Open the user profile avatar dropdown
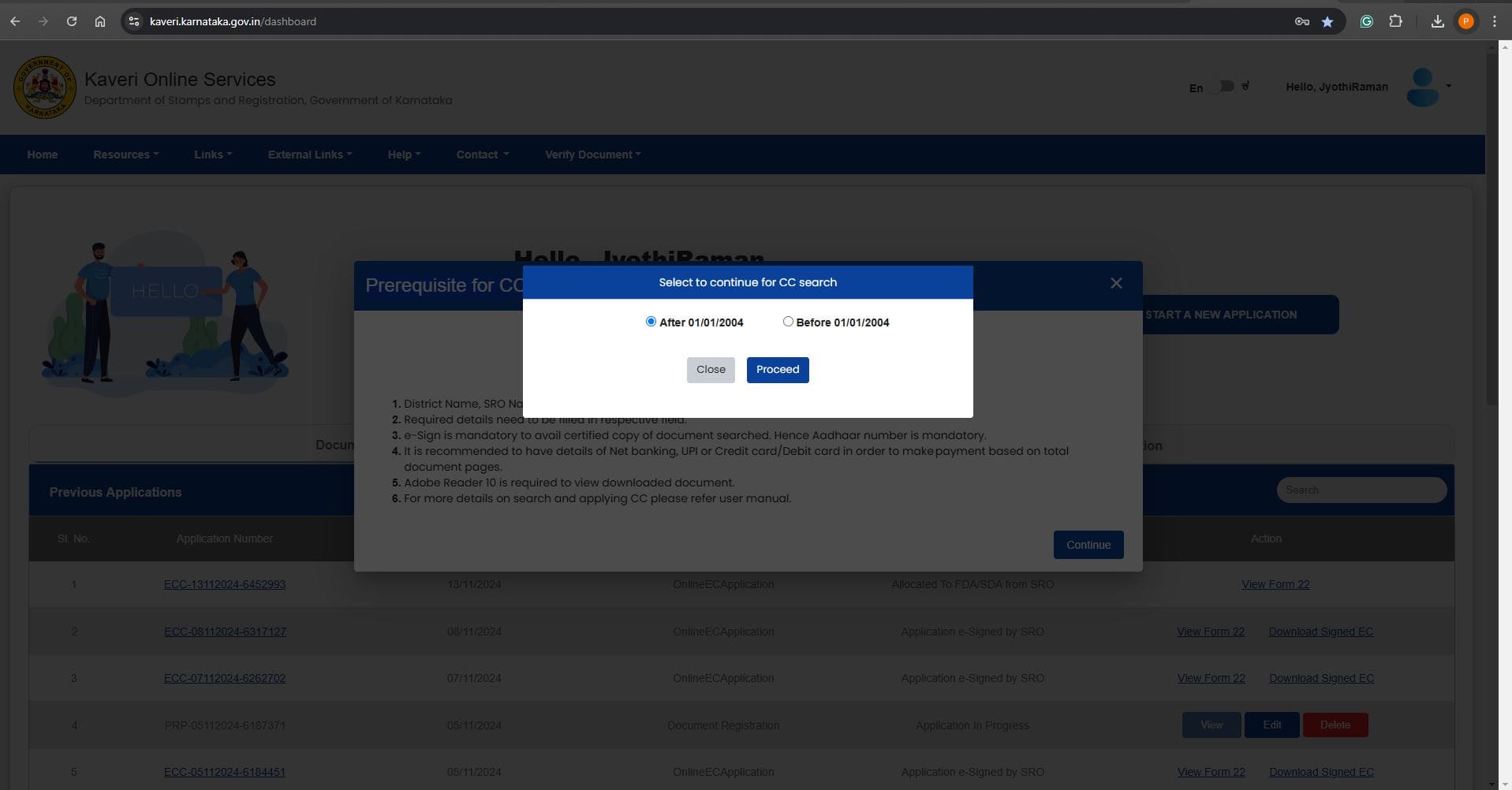This screenshot has height=790, width=1512. (x=1427, y=87)
